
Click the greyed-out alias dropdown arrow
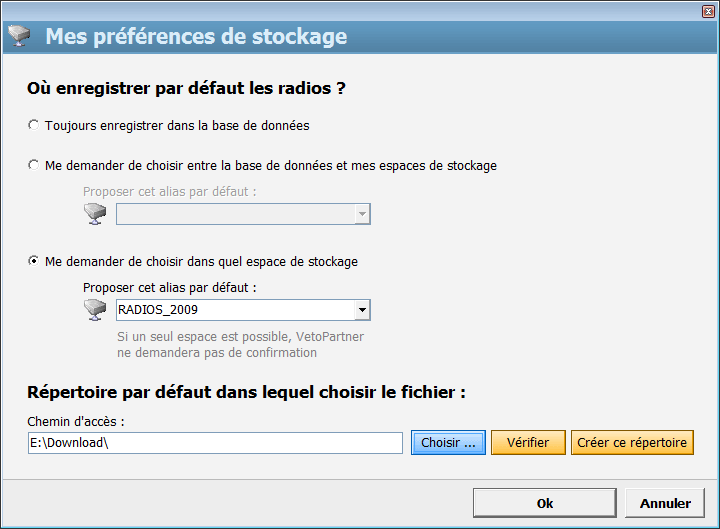click(362, 214)
